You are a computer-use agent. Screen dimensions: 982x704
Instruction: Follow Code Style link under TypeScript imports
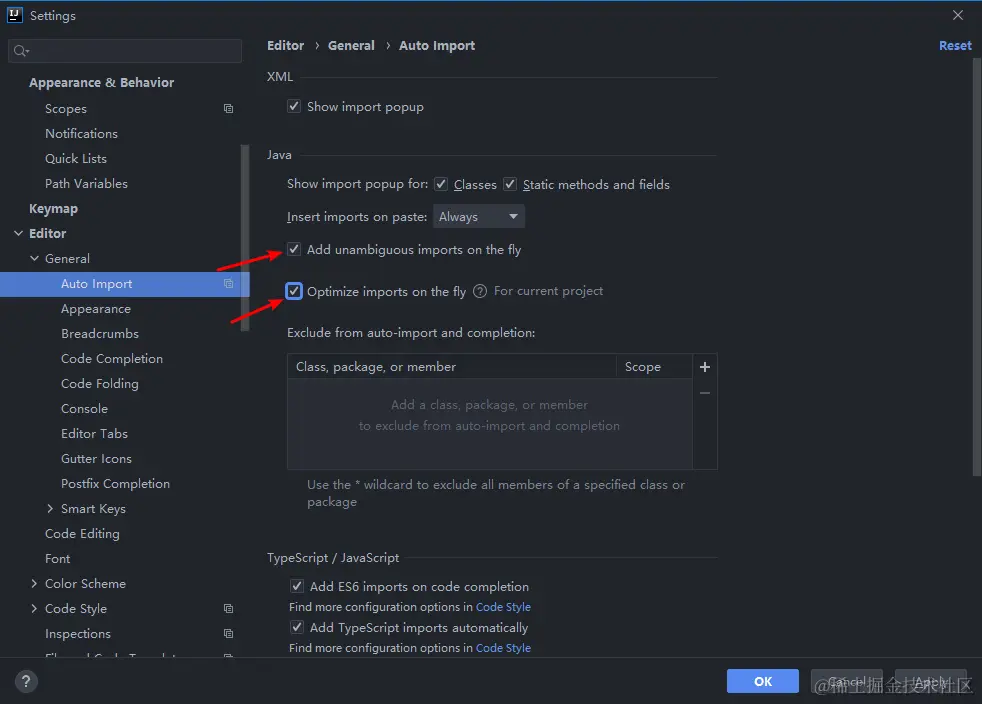click(503, 648)
